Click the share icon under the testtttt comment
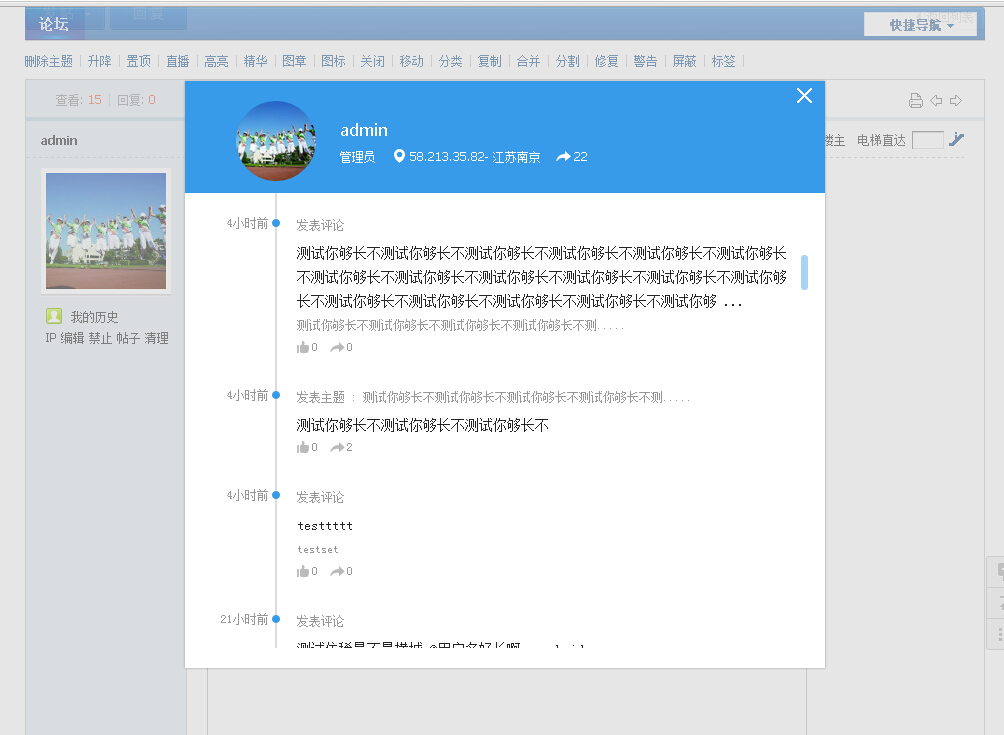This screenshot has width=1004, height=735. click(x=337, y=571)
